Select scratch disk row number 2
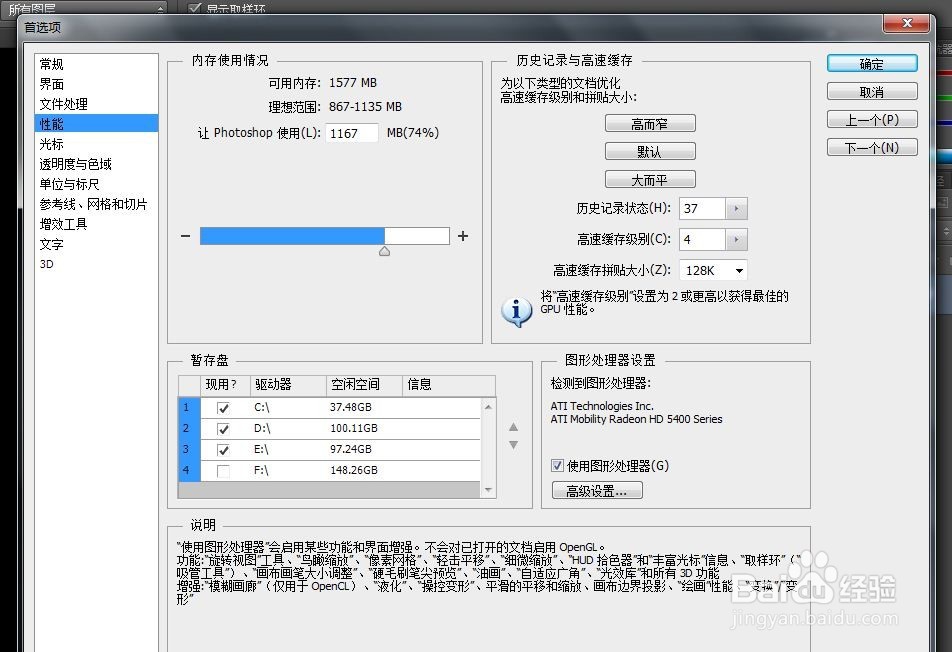This screenshot has height=652, width=952. (189, 429)
